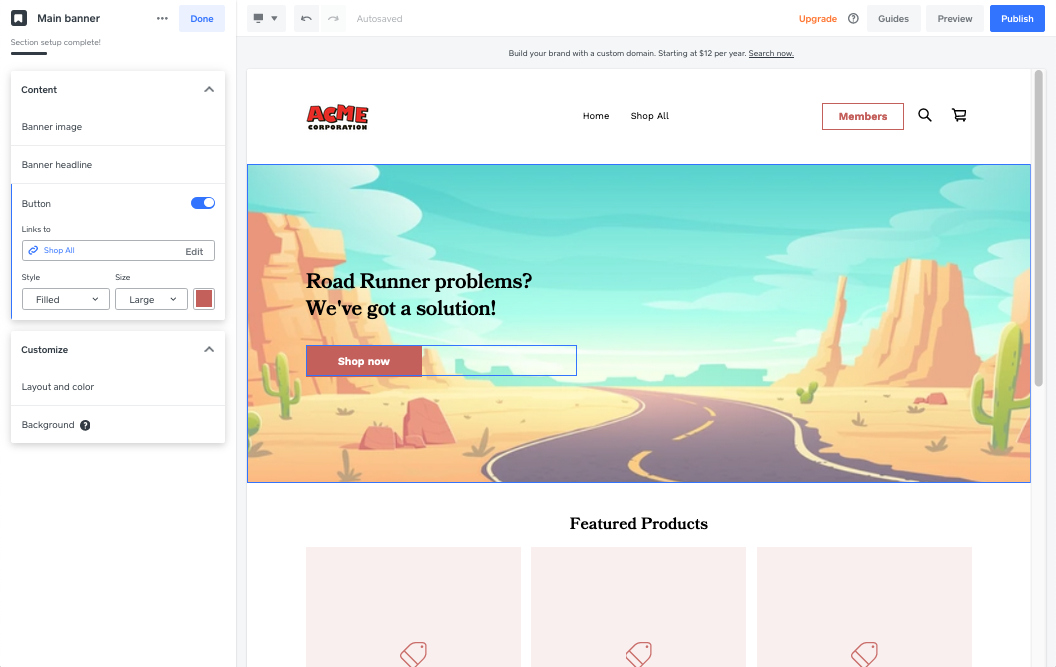Open the device view dropdown

(x=266, y=18)
